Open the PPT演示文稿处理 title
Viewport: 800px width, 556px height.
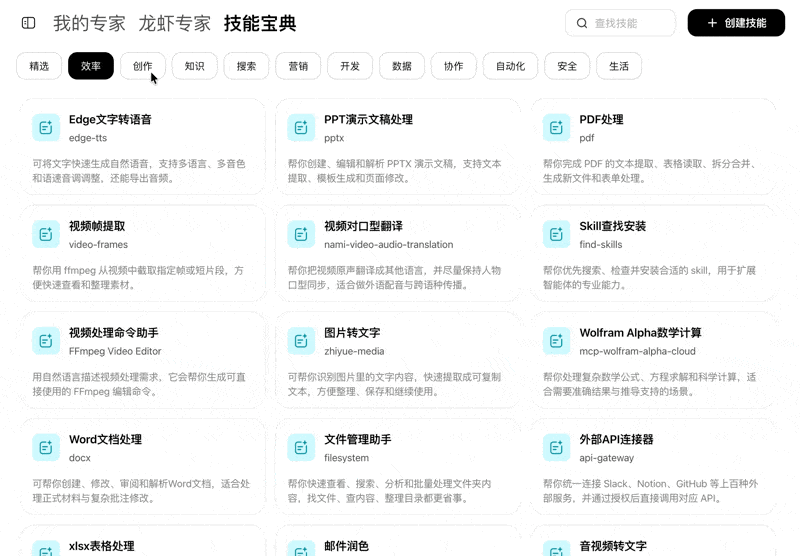[368, 119]
